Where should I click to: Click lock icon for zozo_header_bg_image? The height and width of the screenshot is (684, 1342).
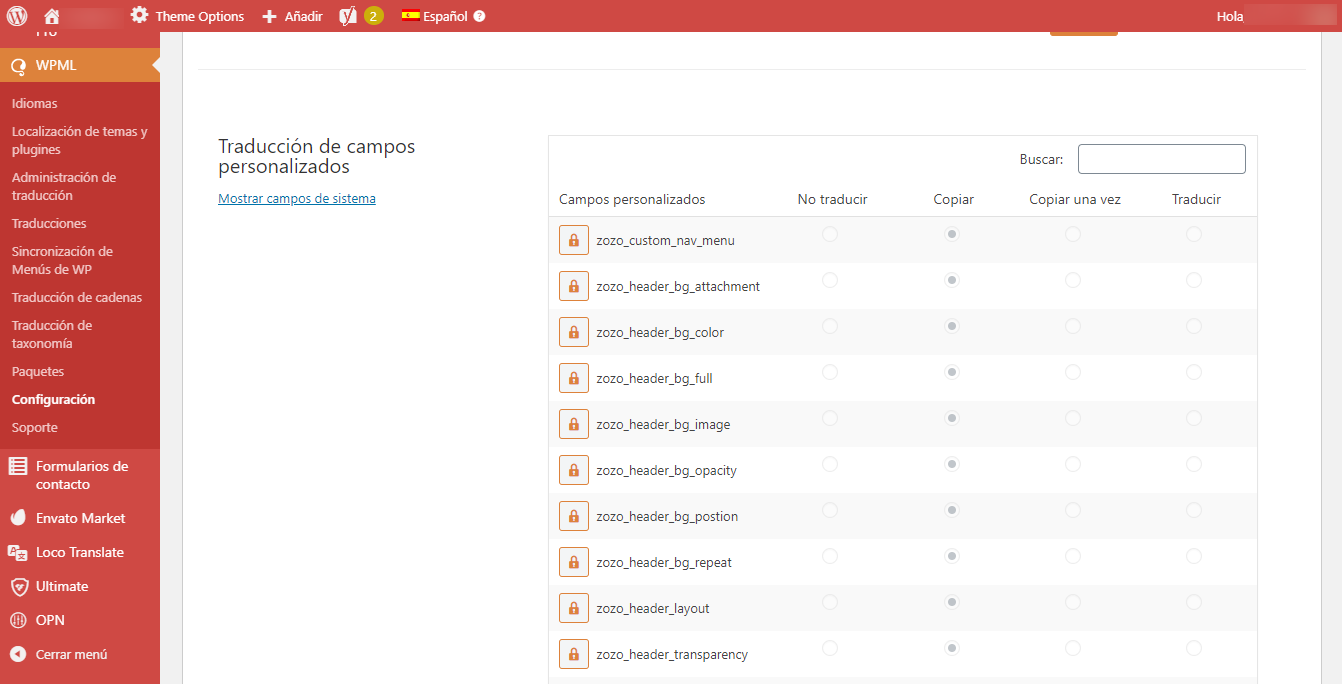click(x=574, y=425)
